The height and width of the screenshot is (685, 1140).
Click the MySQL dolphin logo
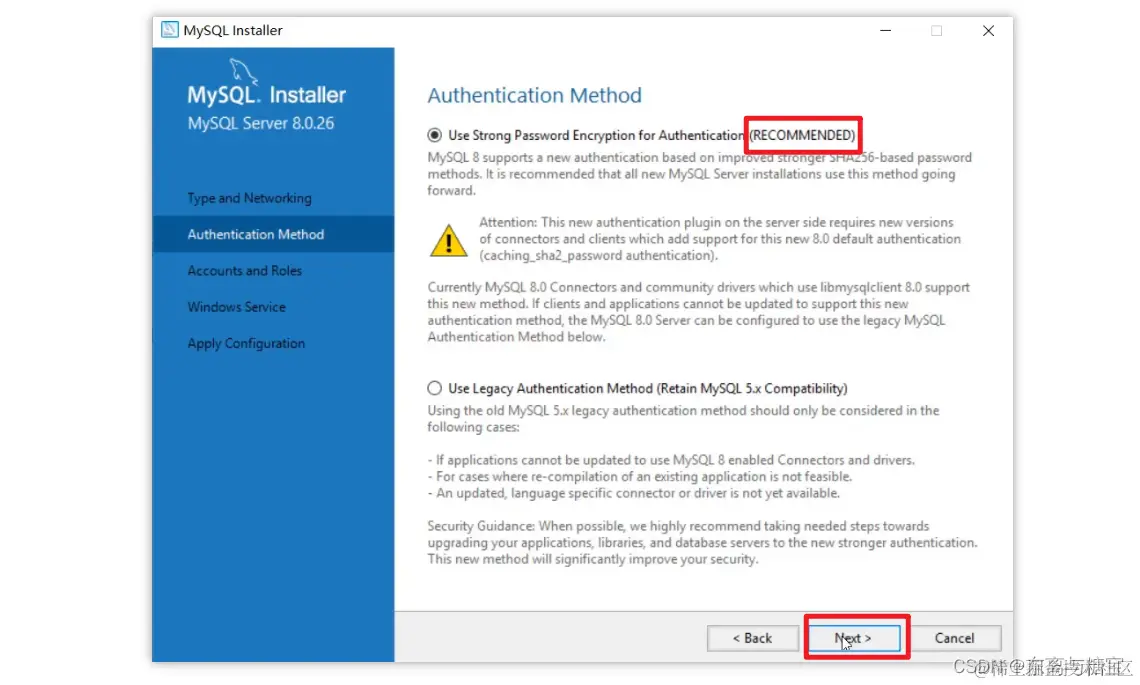[244, 71]
